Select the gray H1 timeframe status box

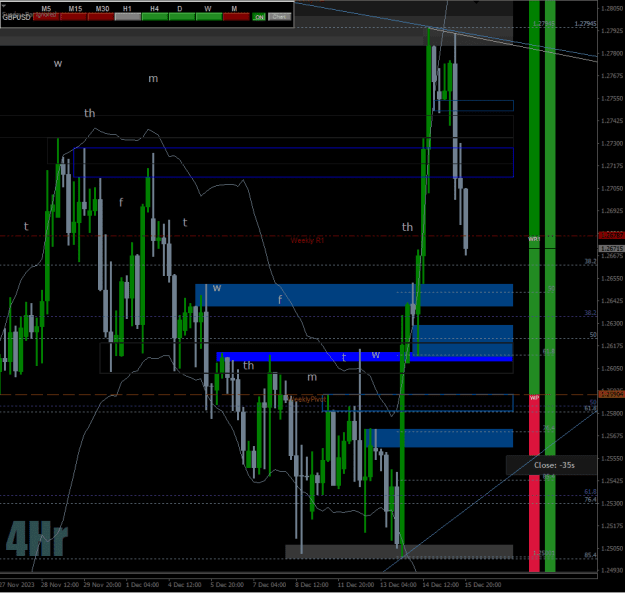(128, 17)
